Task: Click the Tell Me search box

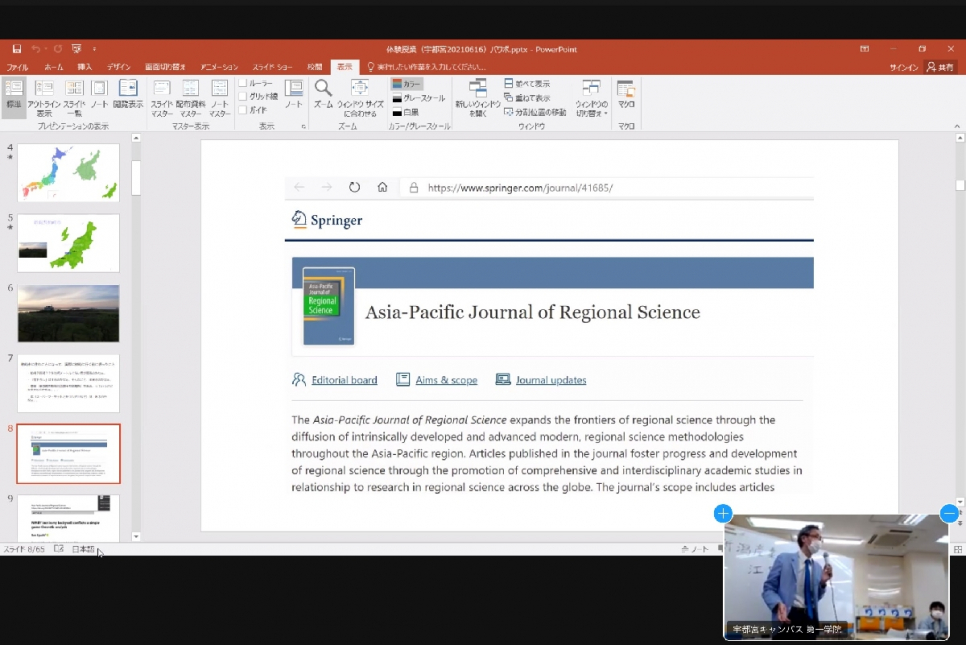Action: [x=426, y=67]
